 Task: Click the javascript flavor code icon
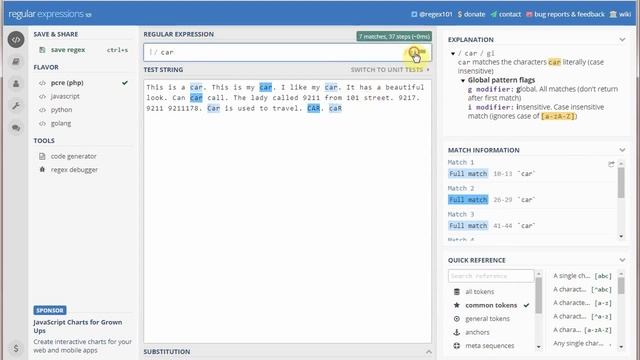[42, 96]
